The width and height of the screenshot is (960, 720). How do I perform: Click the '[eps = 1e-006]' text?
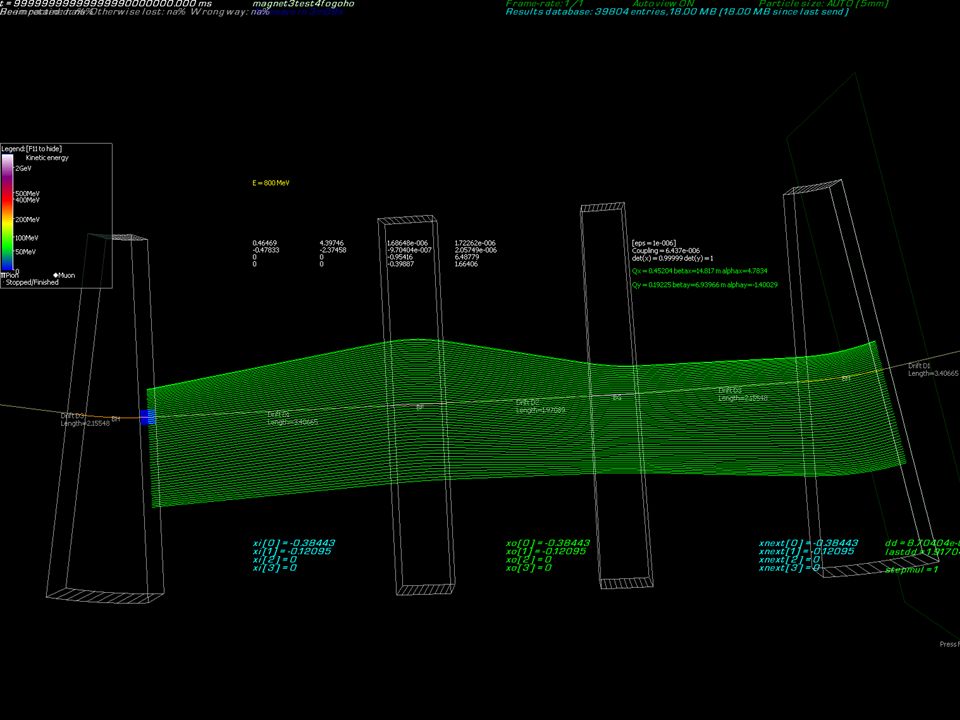654,243
